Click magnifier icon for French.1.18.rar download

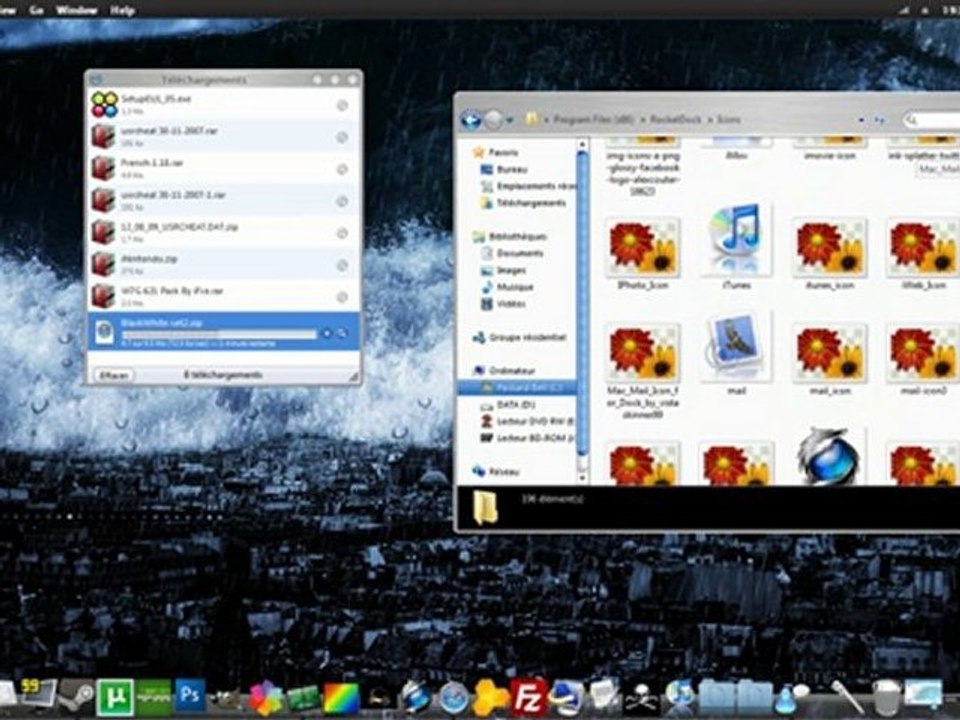342,169
